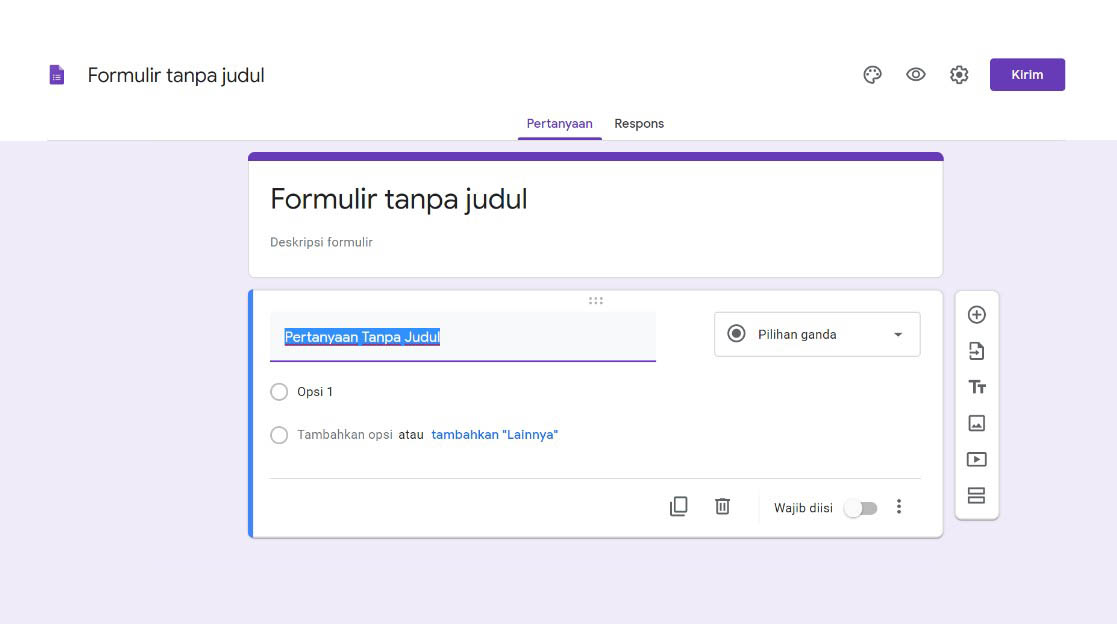The height and width of the screenshot is (624, 1117).
Task: Click the Google Forms home icon
Action: coord(56,75)
